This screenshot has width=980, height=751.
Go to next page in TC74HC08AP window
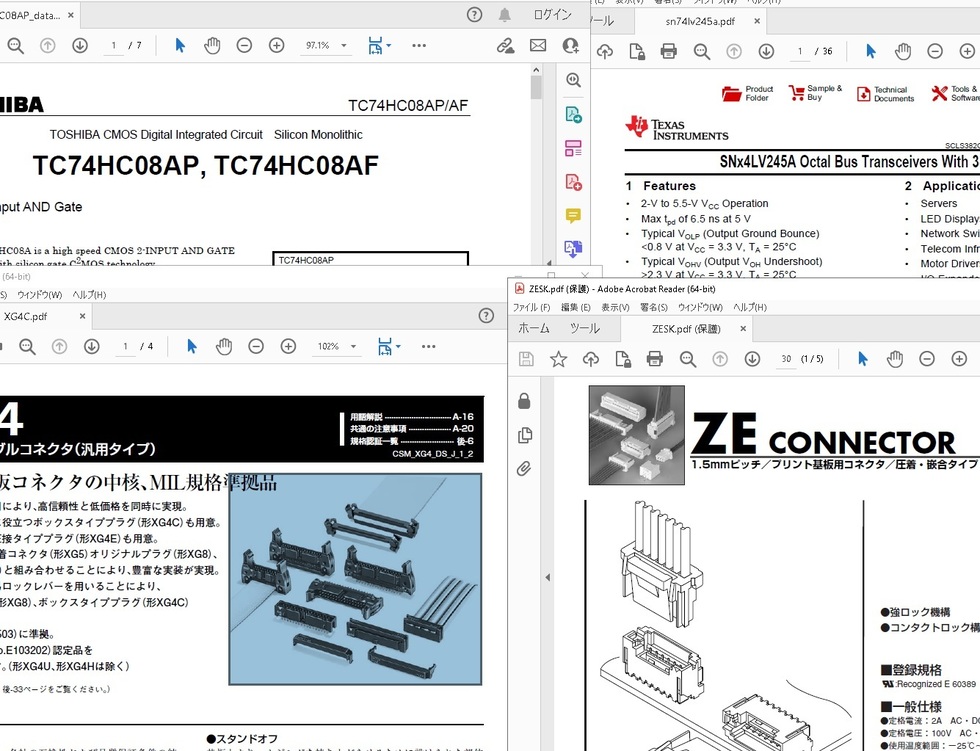pos(80,46)
